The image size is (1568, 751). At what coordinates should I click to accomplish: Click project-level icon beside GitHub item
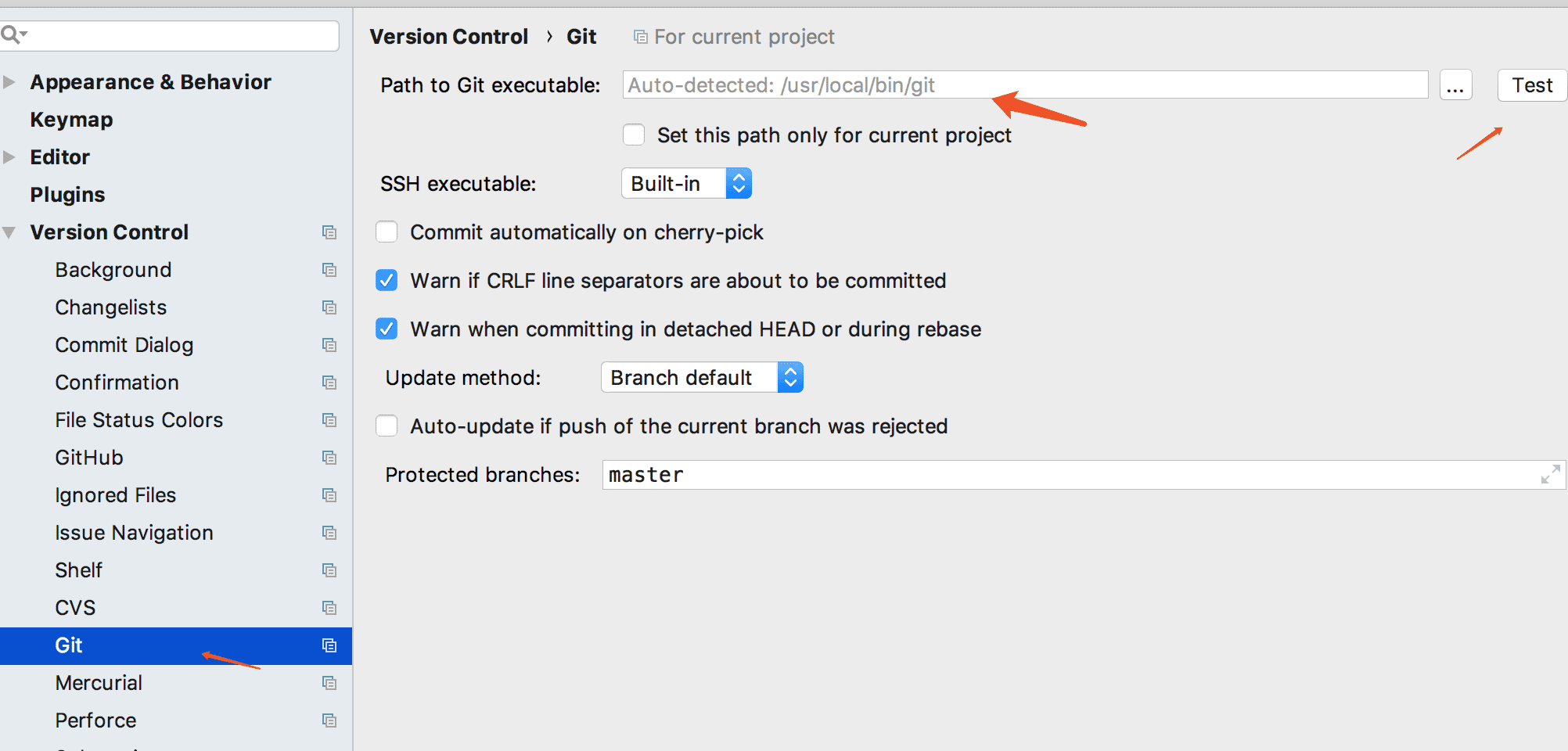[329, 458]
